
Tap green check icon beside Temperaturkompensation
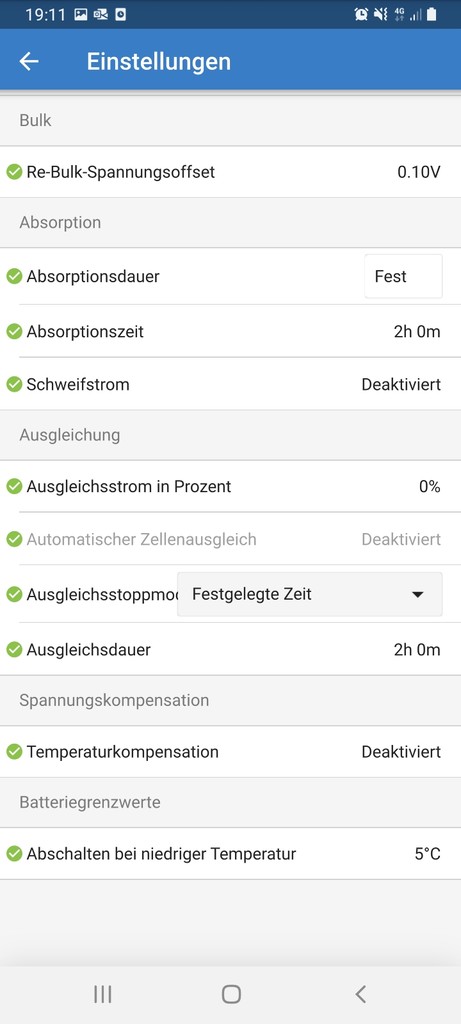point(14,752)
